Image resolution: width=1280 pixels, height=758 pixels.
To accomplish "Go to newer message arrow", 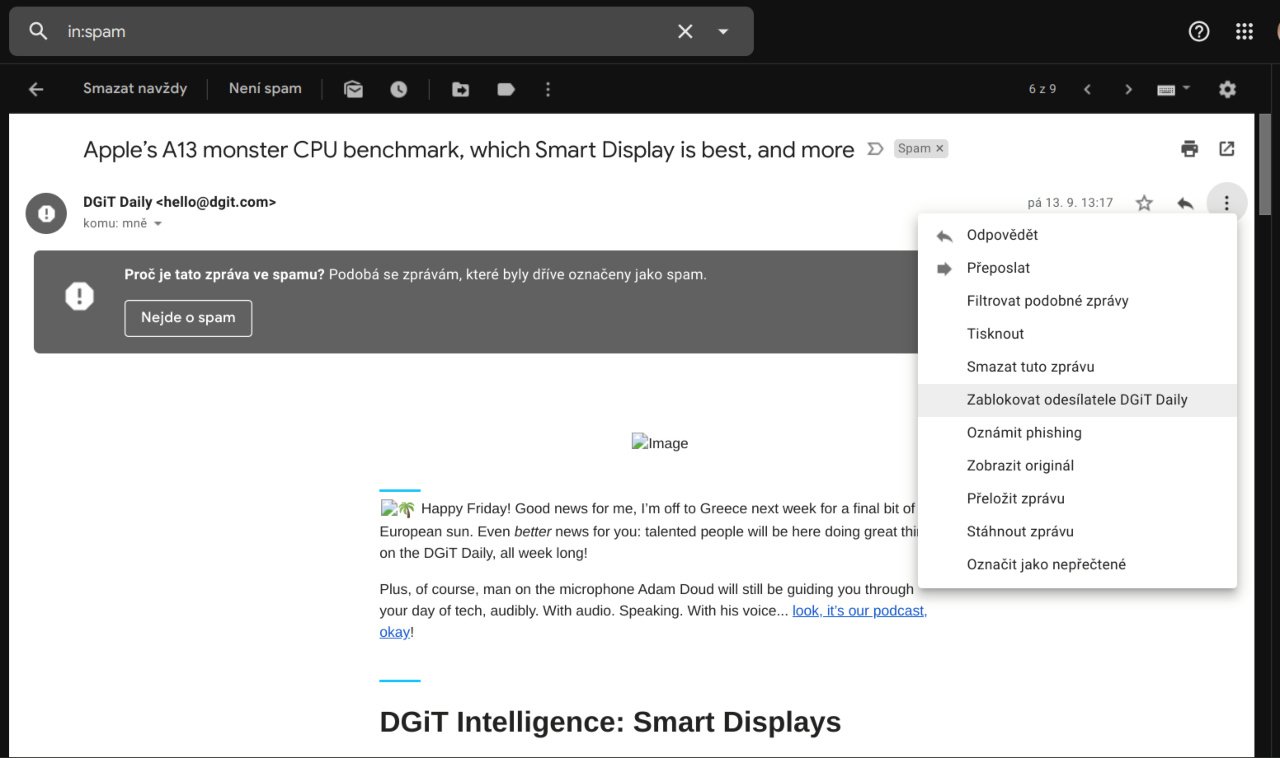I will pyautogui.click(x=1087, y=89).
